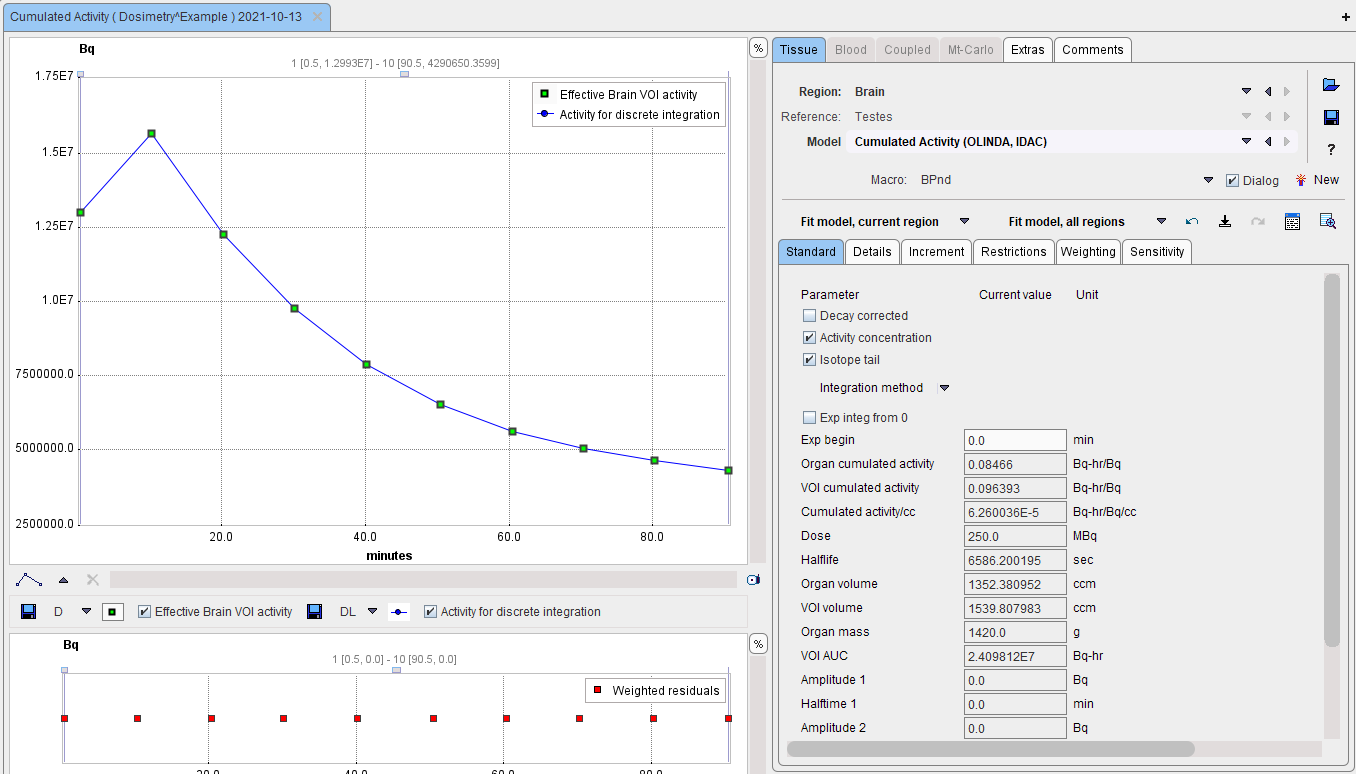Click the Dose value field
Screen dimensions: 1356x774
(x=1016, y=536)
